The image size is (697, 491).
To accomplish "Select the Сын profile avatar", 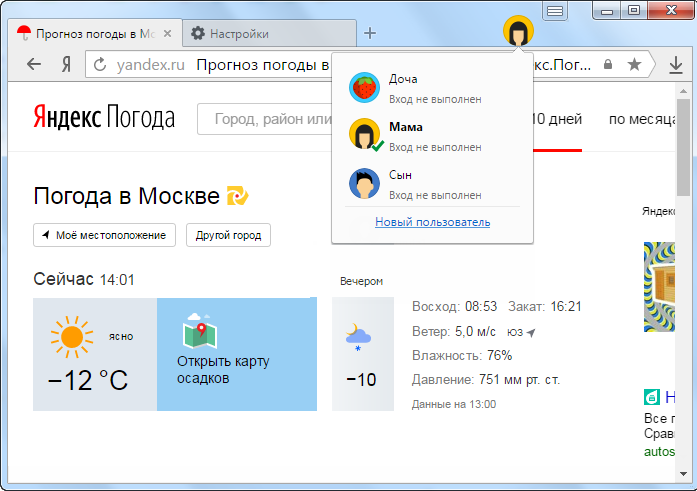I will pos(364,183).
